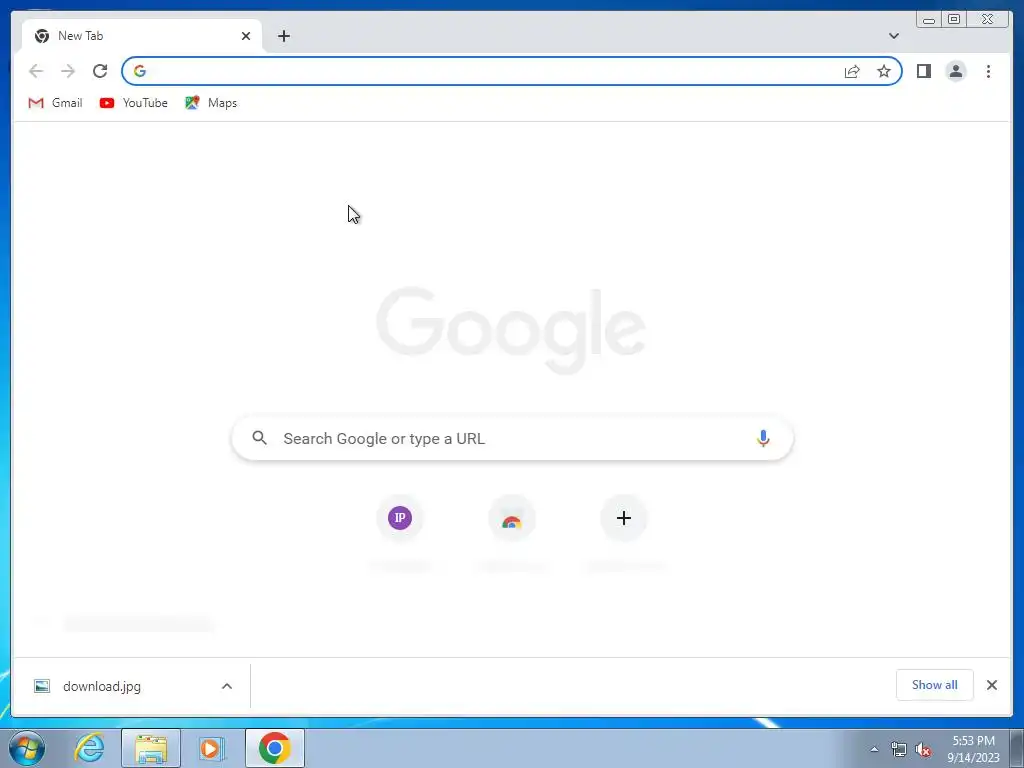The image size is (1024, 768).
Task: Open File Explorer from taskbar
Action: [x=151, y=748]
